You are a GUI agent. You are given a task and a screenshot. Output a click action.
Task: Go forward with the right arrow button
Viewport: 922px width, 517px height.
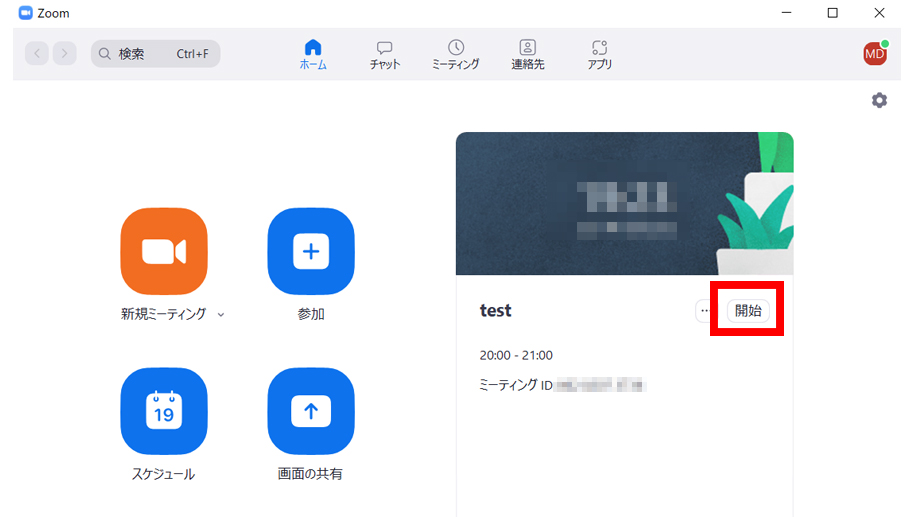65,54
